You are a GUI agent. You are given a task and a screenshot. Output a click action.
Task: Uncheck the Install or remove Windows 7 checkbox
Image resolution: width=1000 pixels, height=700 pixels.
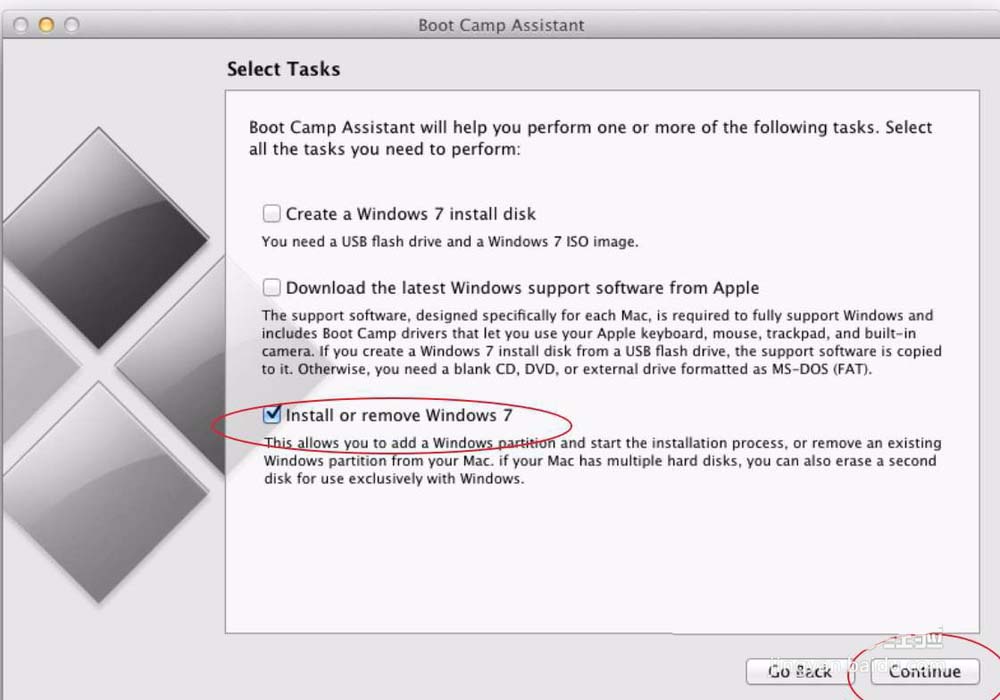pos(272,414)
